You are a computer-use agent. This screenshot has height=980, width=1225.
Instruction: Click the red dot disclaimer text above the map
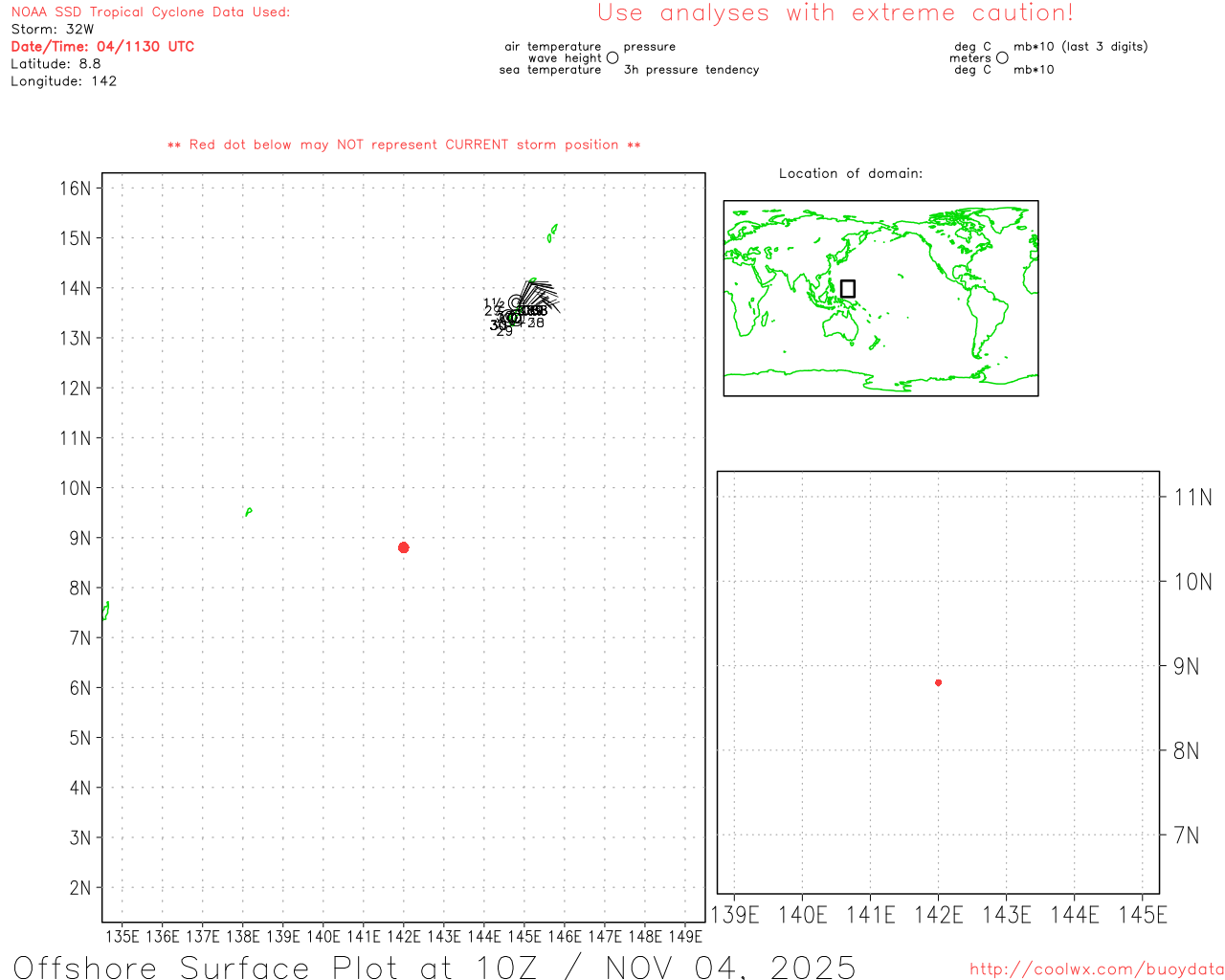(x=404, y=145)
